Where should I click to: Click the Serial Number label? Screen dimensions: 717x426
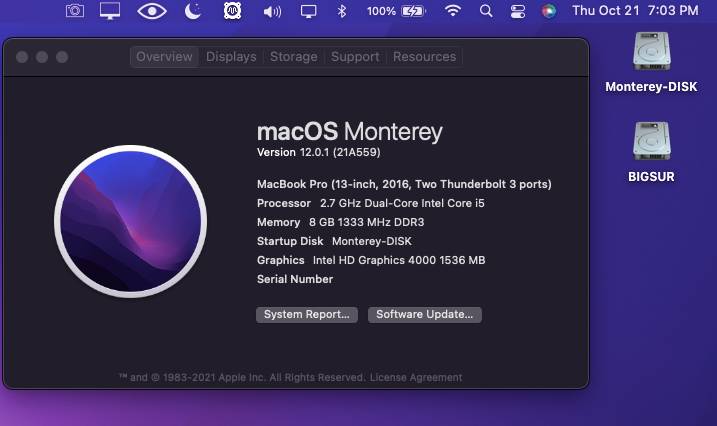pyautogui.click(x=295, y=279)
